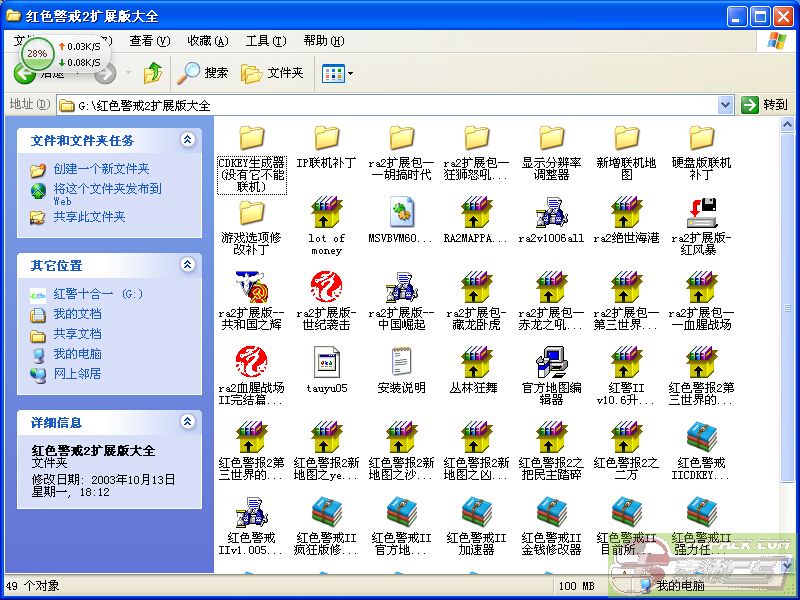Click the 转到 go button
The image size is (800, 600).
(x=765, y=105)
